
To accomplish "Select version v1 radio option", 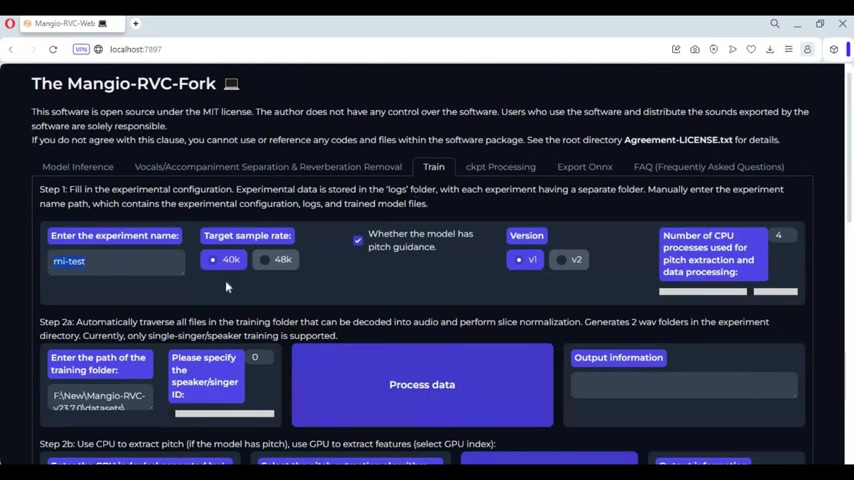I will point(525,260).
